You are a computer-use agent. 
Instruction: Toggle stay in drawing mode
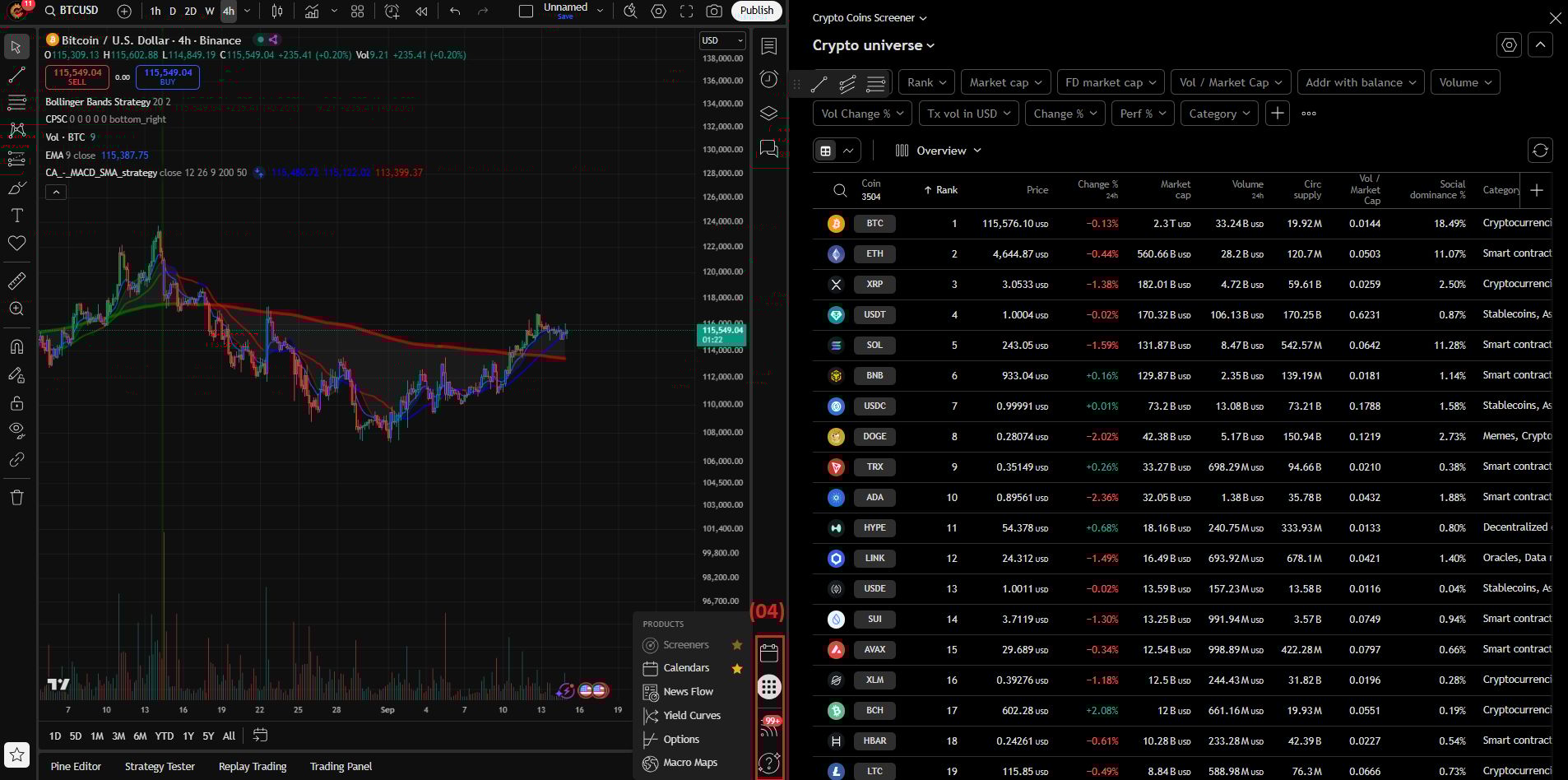(16, 375)
